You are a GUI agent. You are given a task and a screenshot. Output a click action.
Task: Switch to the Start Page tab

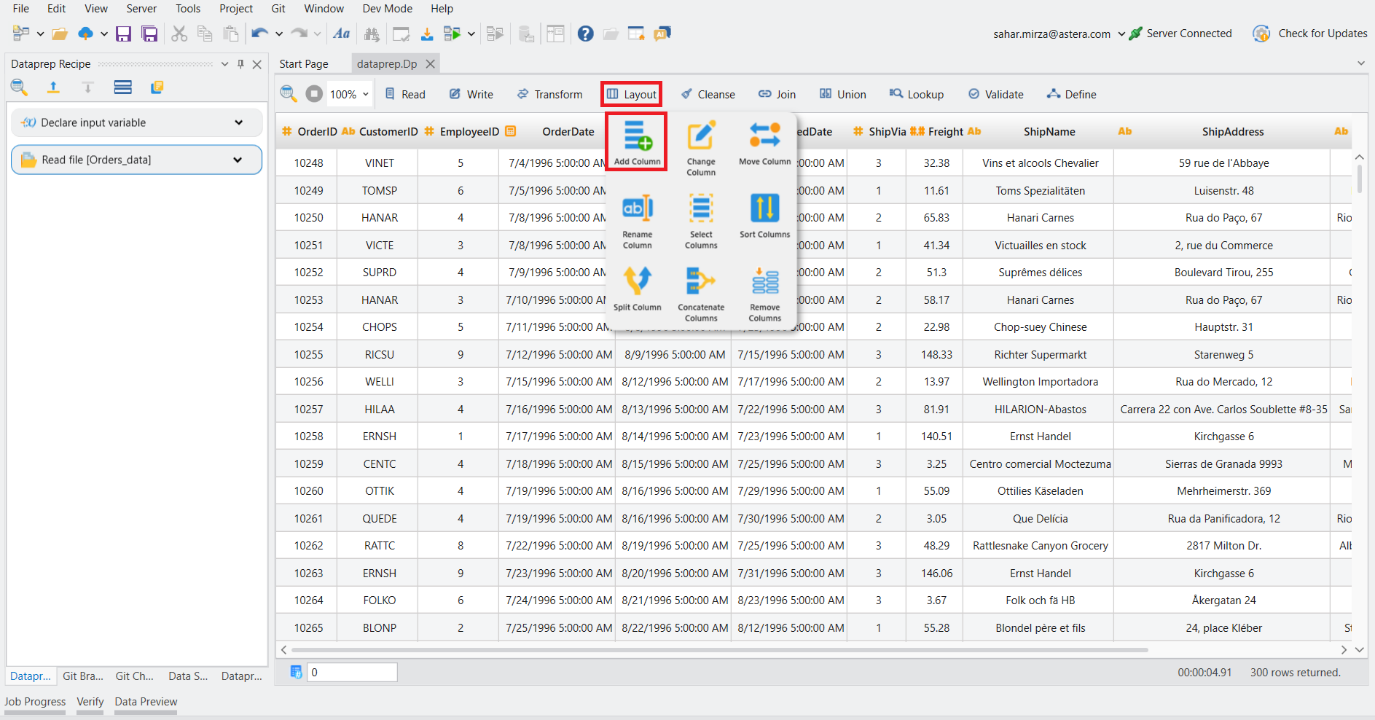[x=303, y=64]
